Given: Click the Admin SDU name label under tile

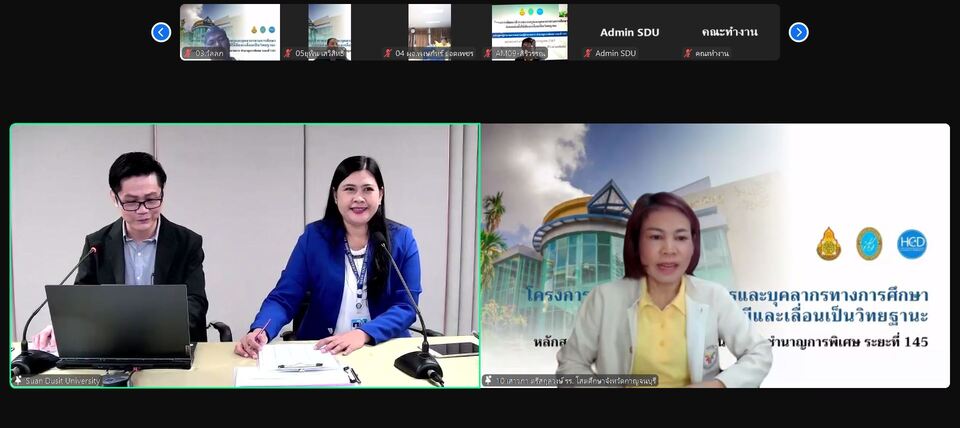Looking at the screenshot, I should click(616, 53).
